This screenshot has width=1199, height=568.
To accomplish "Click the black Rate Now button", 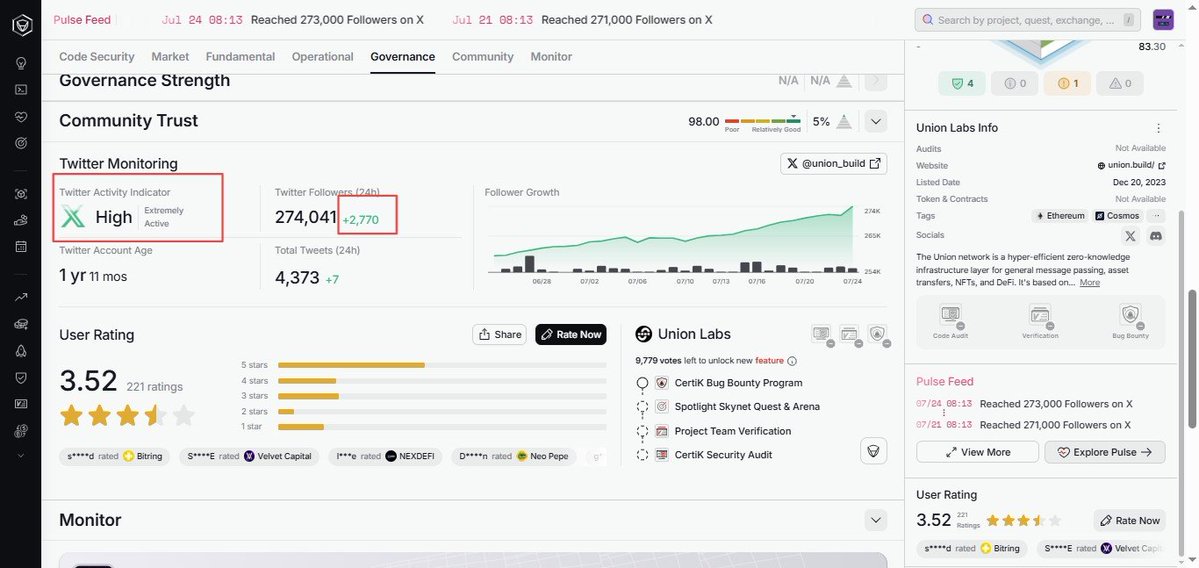I will [x=571, y=334].
